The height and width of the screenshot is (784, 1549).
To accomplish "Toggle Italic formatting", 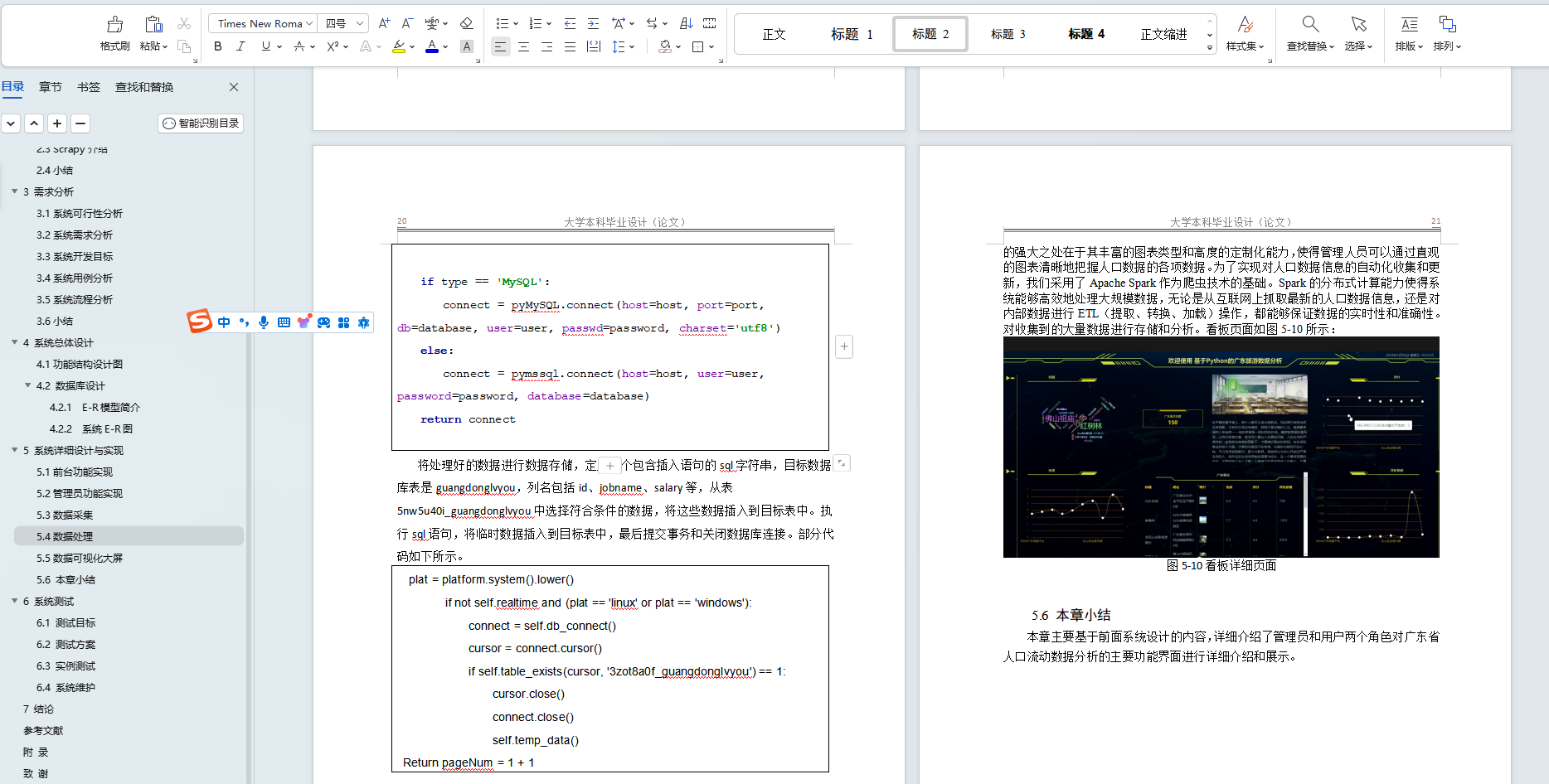I will pyautogui.click(x=240, y=47).
